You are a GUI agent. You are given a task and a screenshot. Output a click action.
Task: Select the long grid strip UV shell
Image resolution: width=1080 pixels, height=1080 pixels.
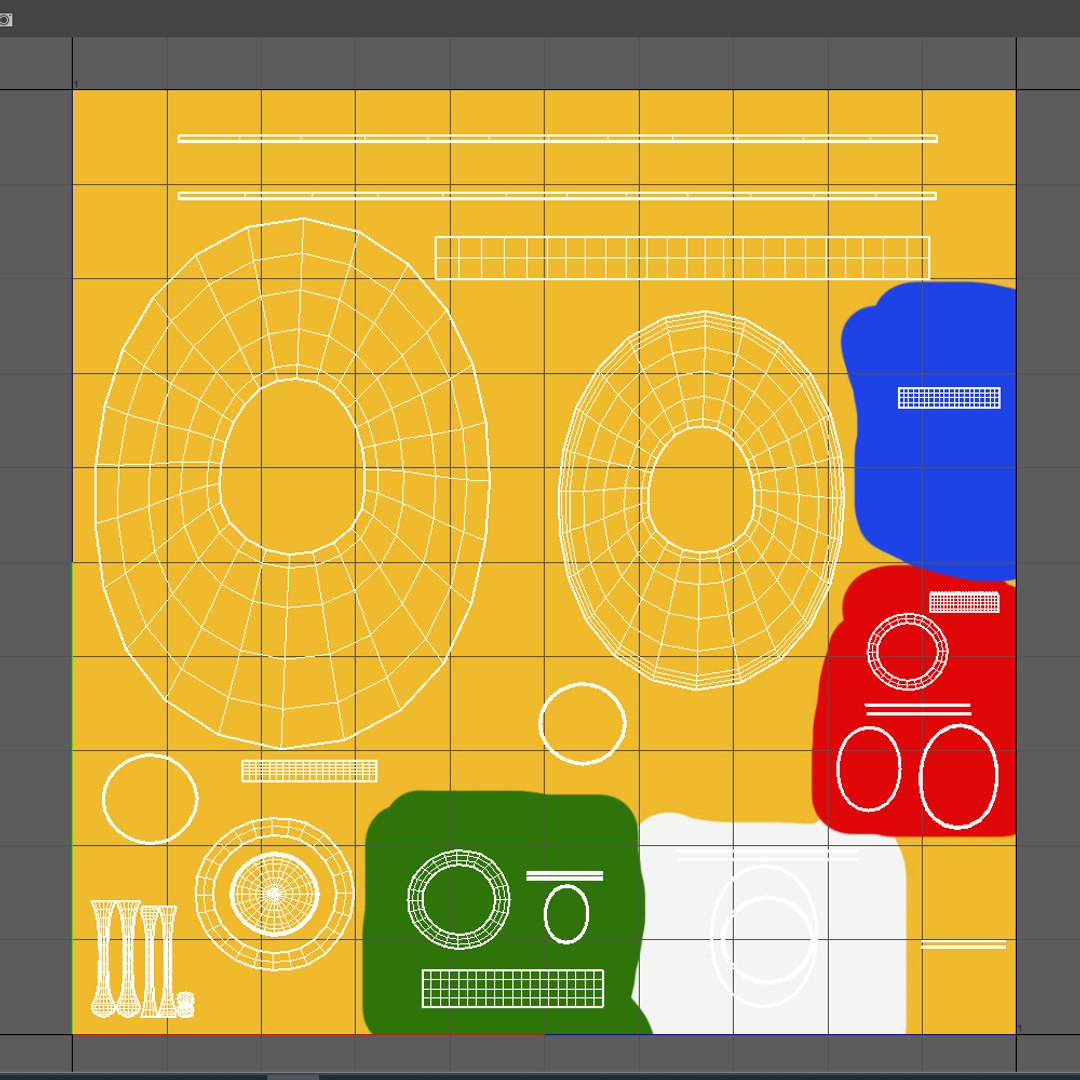coord(682,258)
